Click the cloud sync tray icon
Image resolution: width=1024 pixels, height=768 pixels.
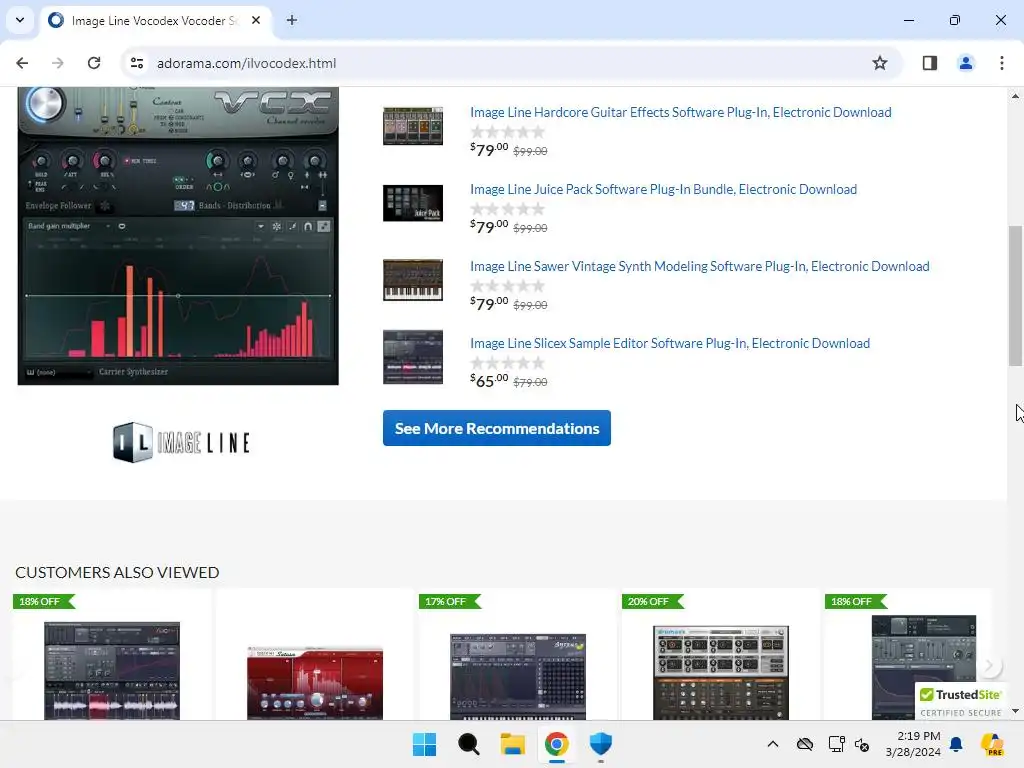pos(805,744)
